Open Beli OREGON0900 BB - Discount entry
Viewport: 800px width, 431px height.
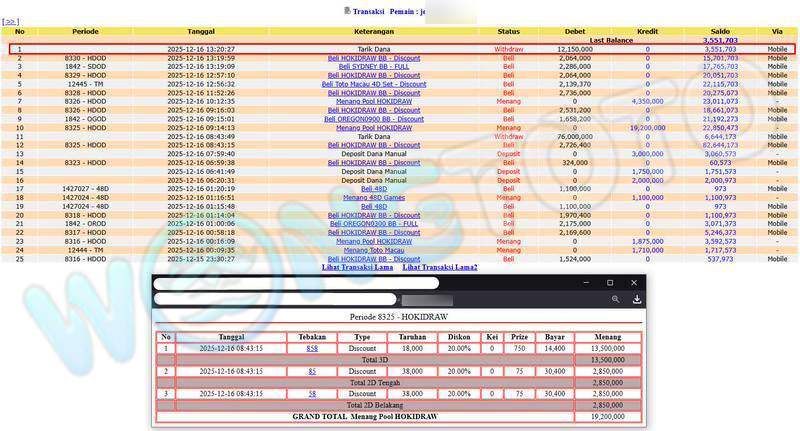tap(374, 119)
